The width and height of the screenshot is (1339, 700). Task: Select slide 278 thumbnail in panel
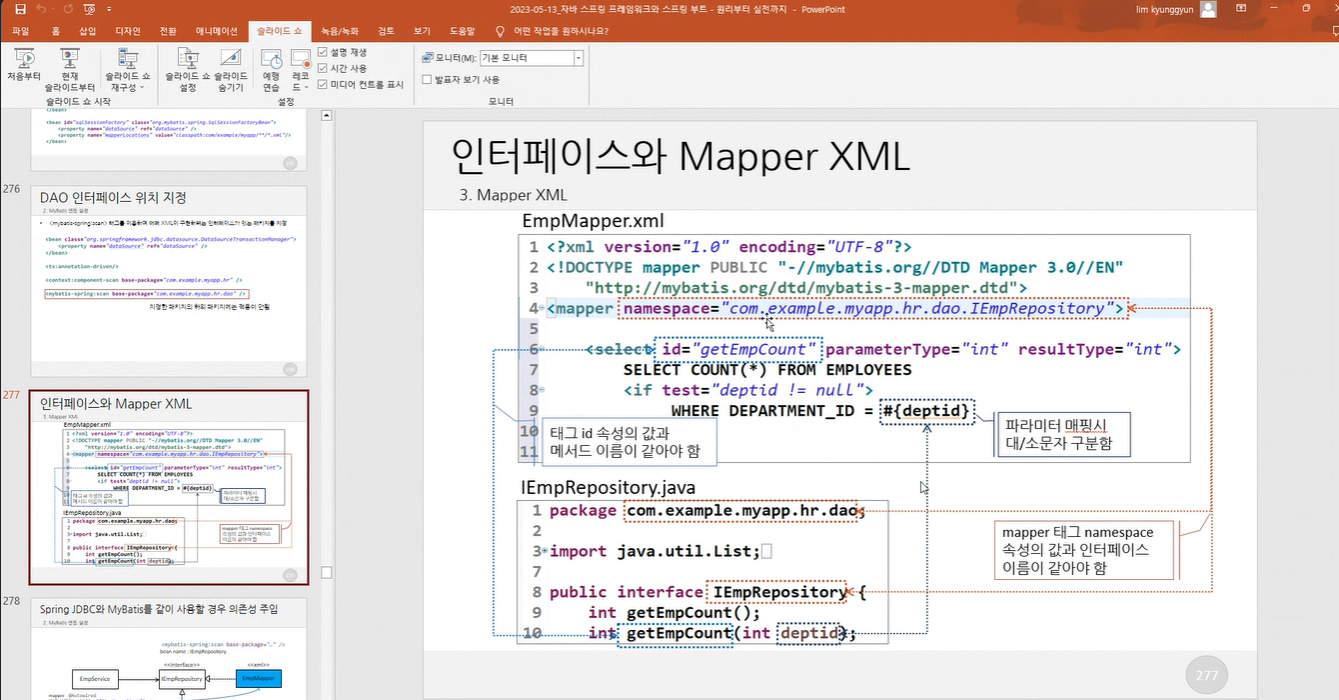click(x=168, y=648)
